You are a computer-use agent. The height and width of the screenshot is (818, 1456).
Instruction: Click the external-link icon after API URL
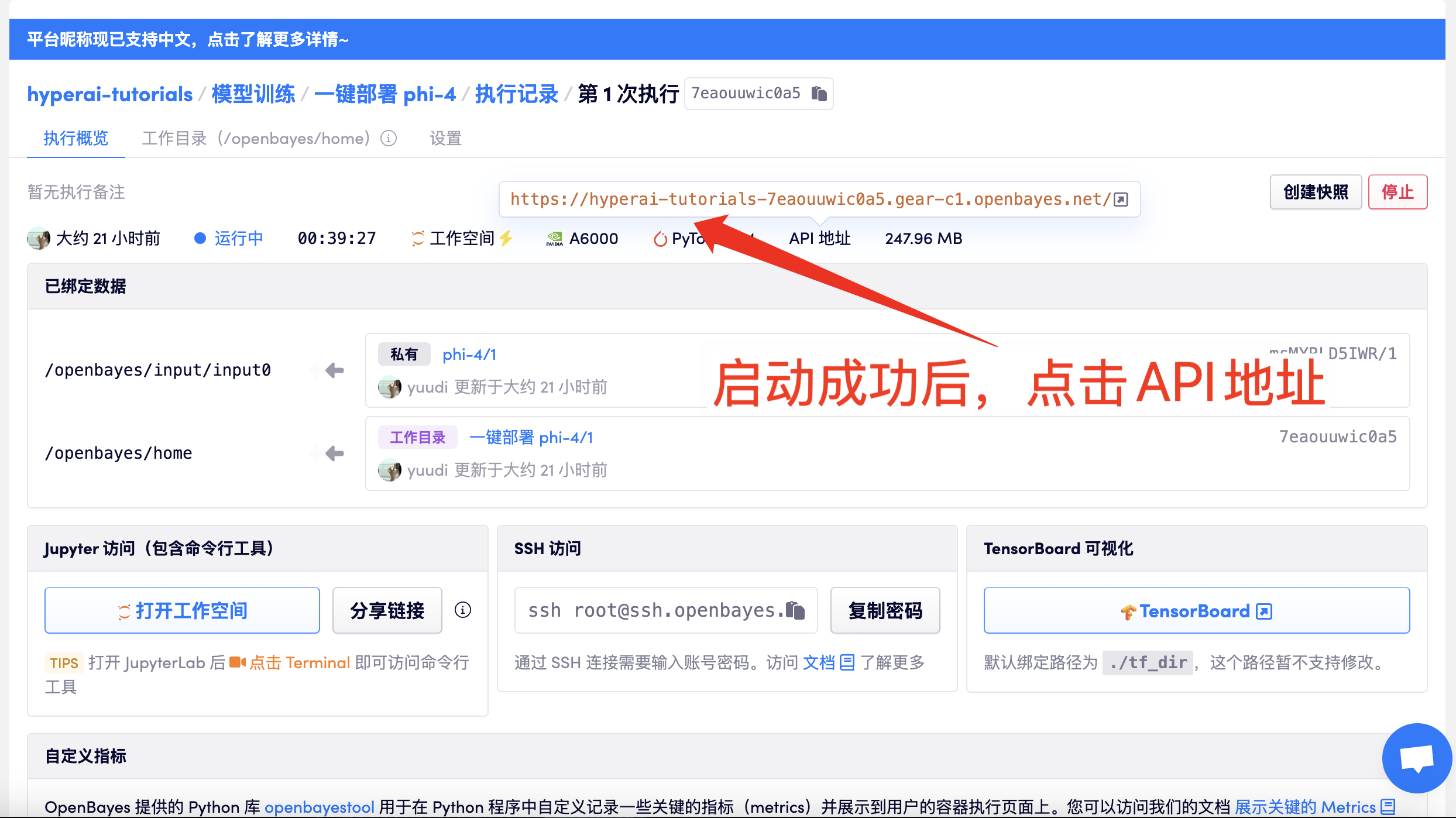tap(1121, 200)
